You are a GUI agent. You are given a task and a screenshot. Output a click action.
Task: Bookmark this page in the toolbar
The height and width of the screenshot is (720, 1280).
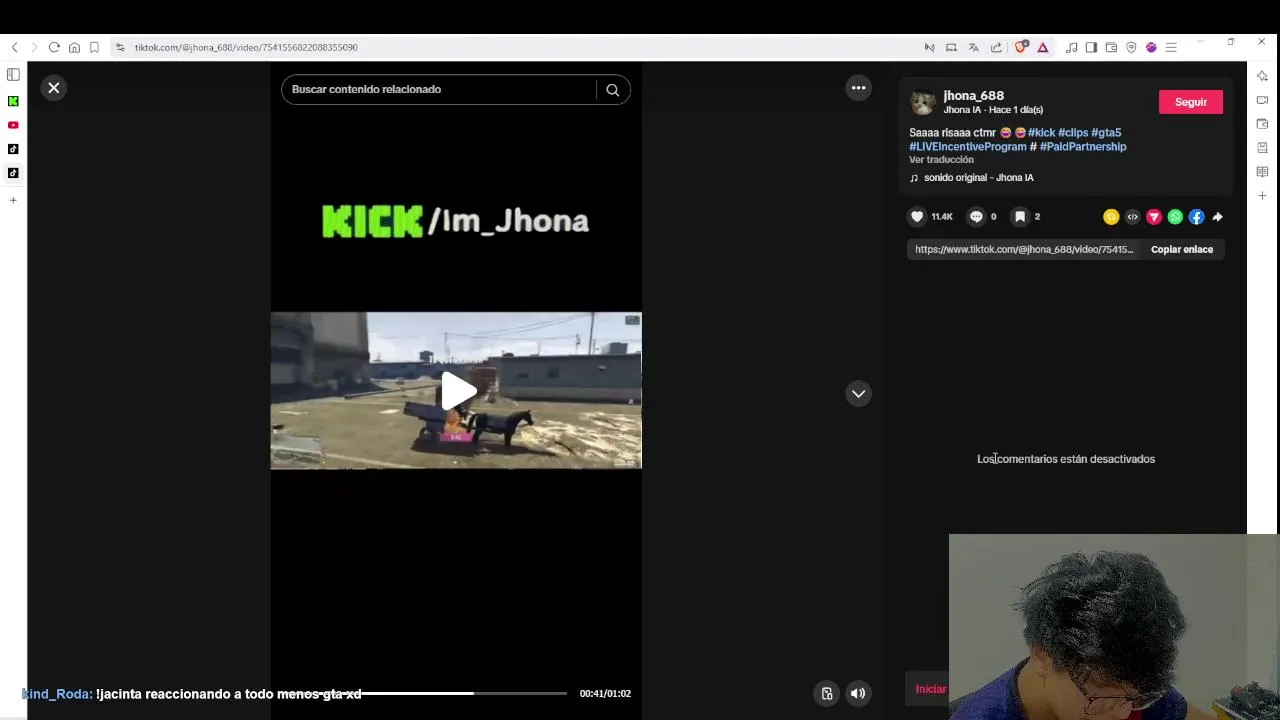click(94, 47)
